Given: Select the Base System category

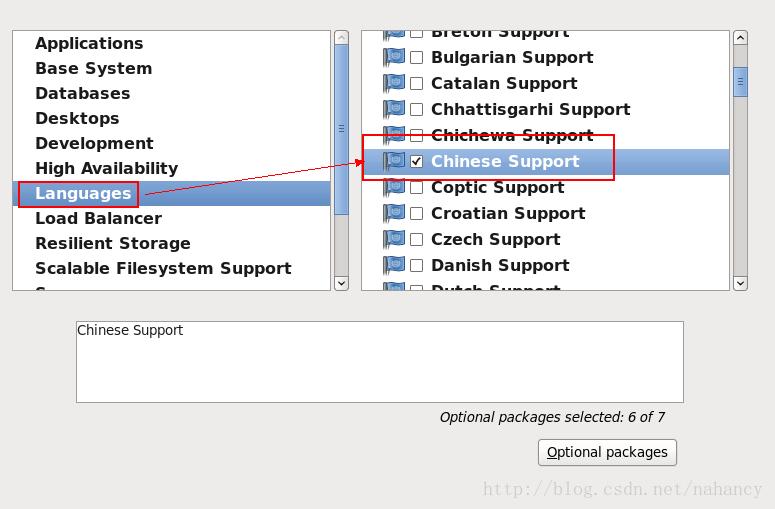Looking at the screenshot, I should tap(93, 68).
